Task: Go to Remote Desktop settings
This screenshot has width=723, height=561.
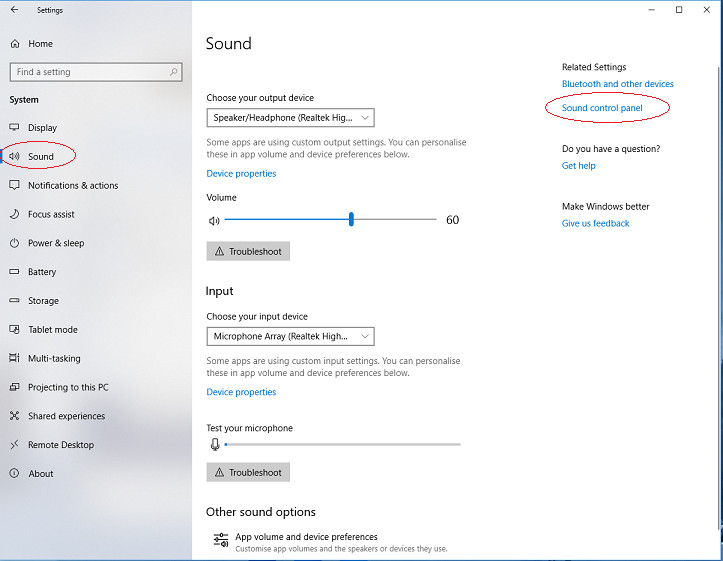Action: pos(61,445)
